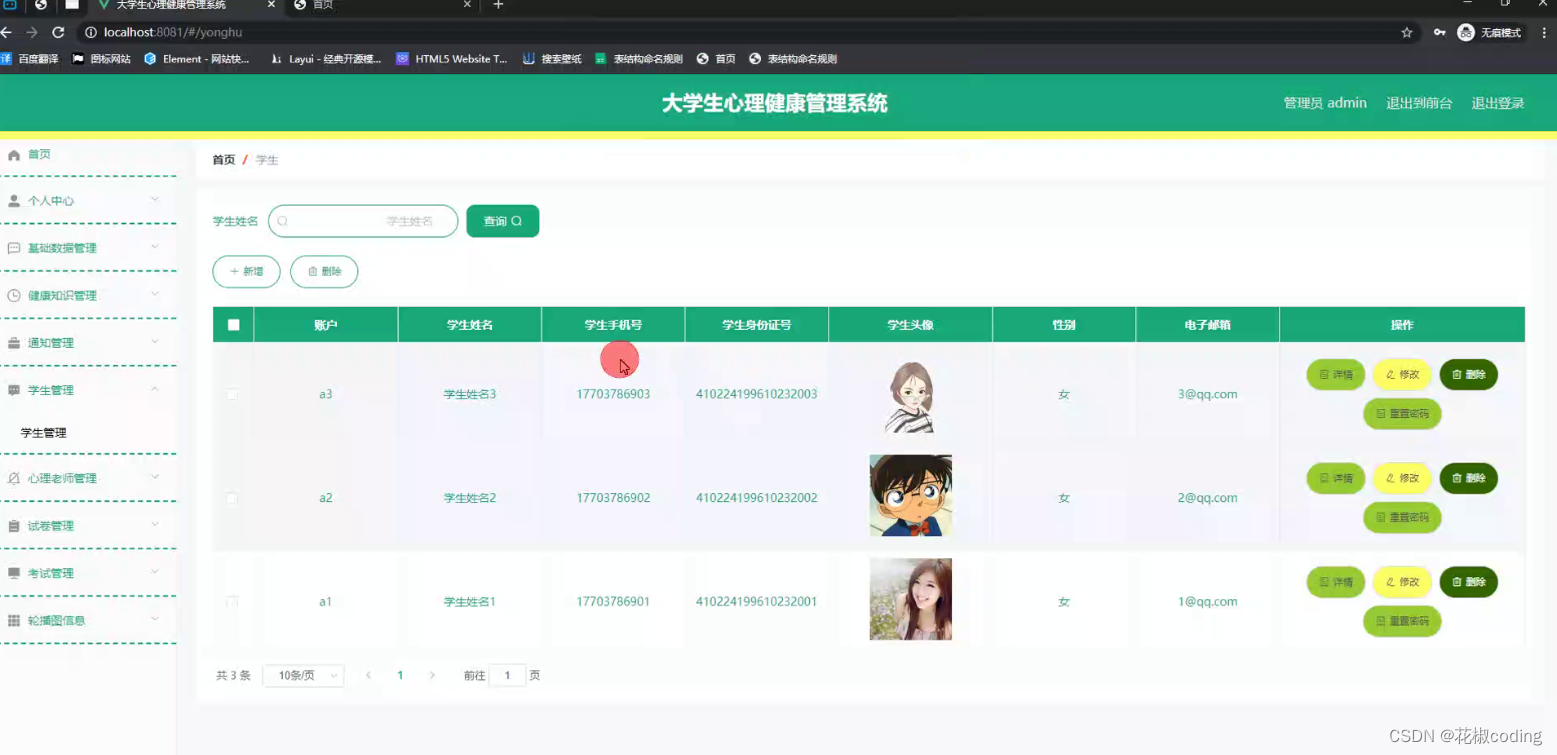Click the 前往 page number input field

click(x=507, y=675)
